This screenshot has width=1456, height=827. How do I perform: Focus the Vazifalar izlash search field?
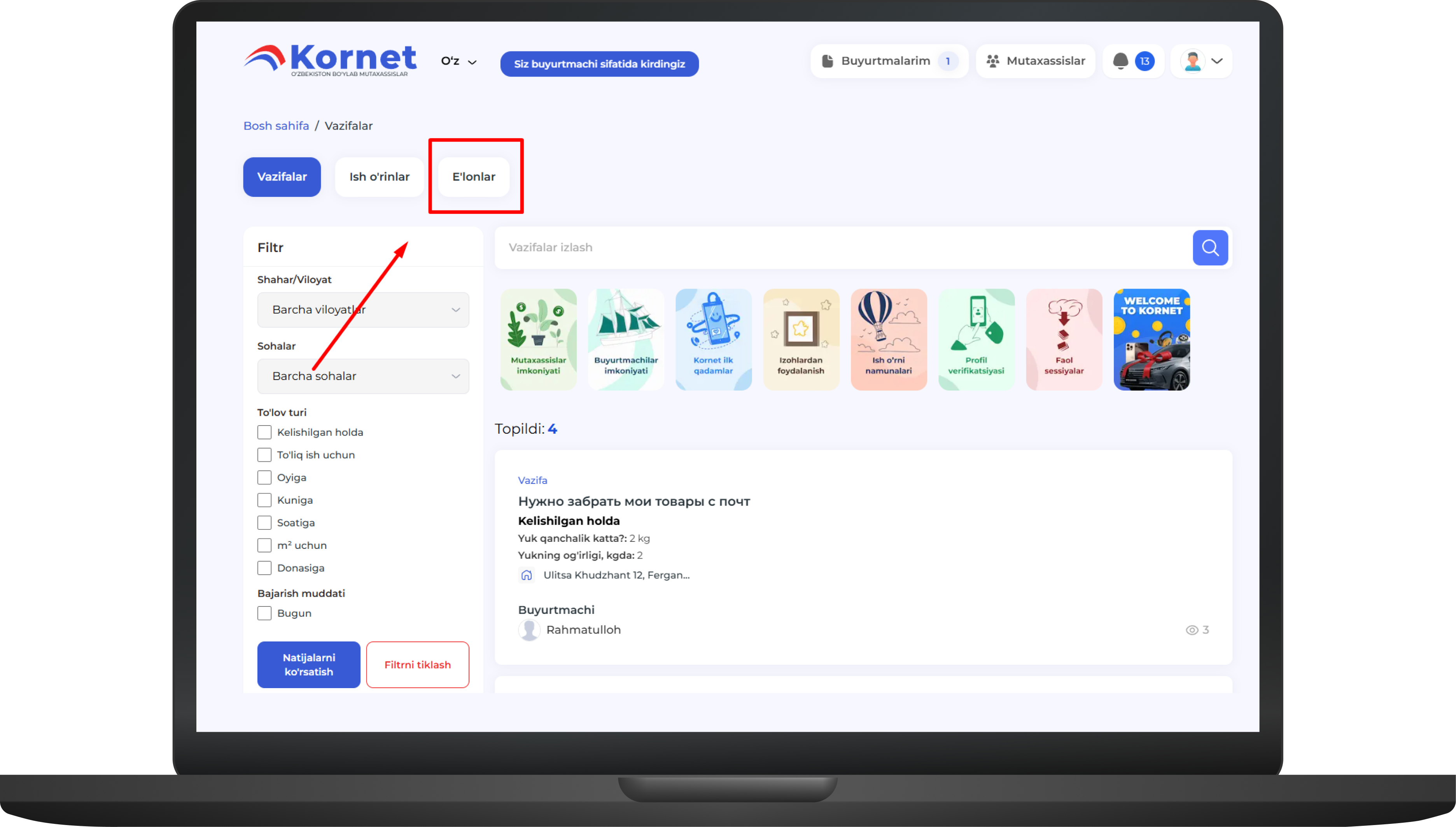point(840,248)
